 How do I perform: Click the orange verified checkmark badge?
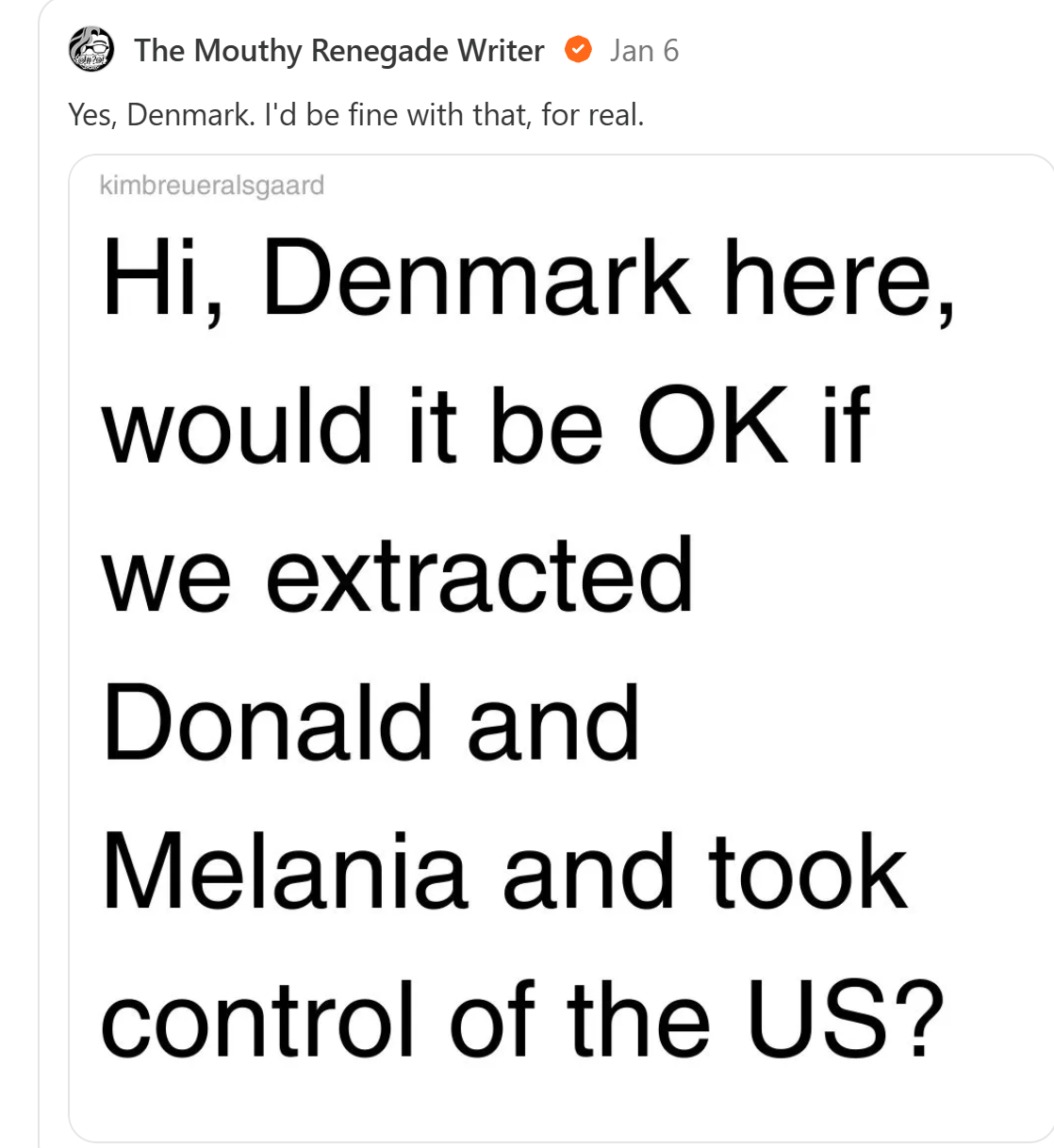578,49
